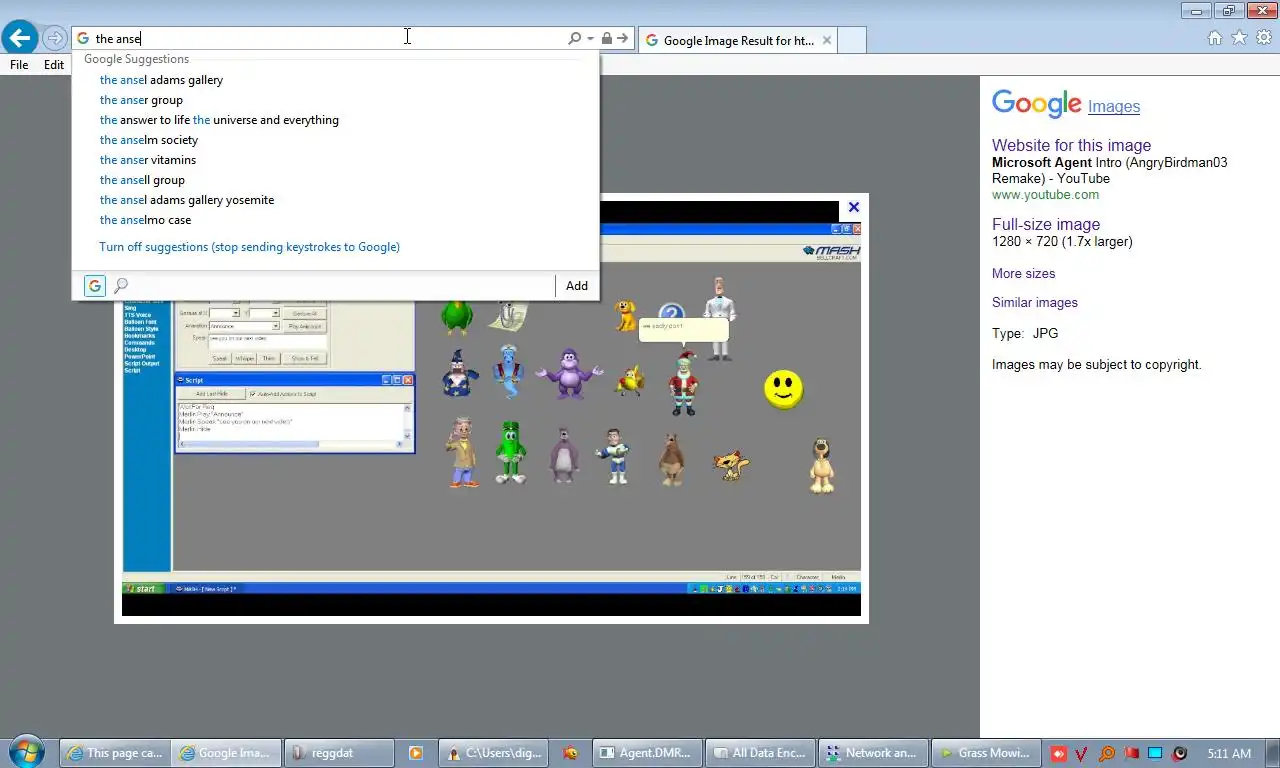Screen dimensions: 1280x768
Task: Click the "Similar images" link
Action: [x=1035, y=302]
